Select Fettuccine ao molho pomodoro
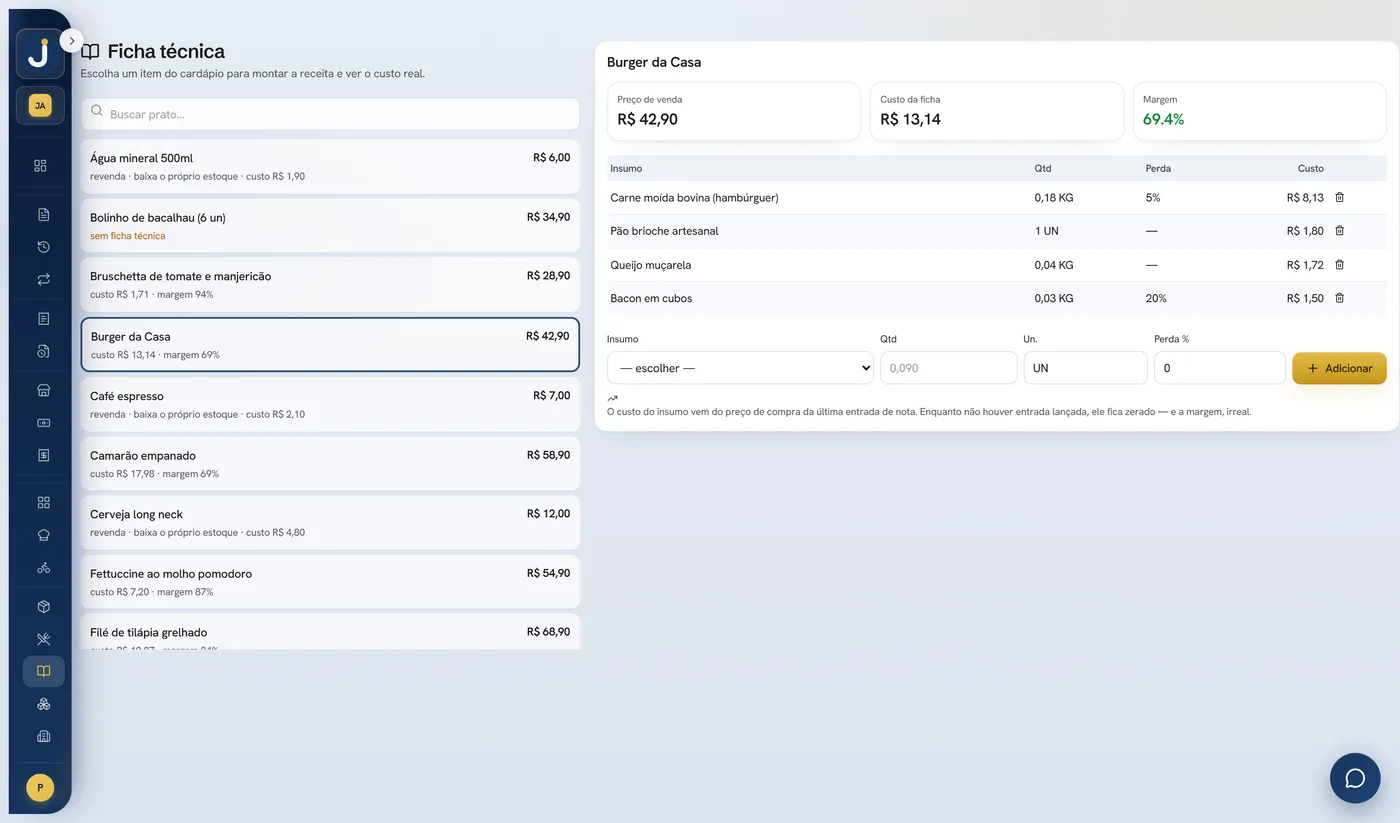 pos(330,582)
